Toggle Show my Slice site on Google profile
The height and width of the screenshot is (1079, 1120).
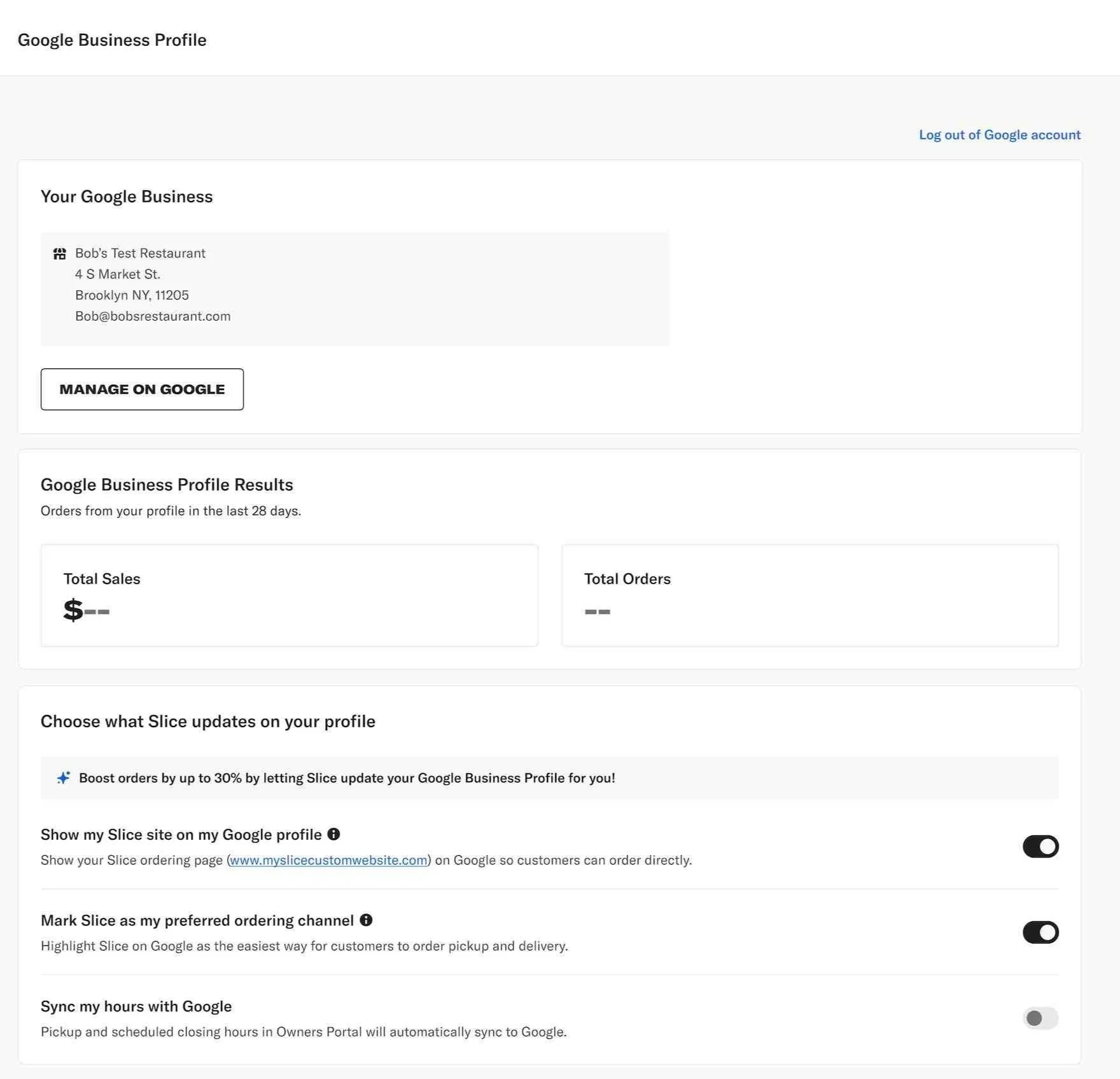point(1040,846)
